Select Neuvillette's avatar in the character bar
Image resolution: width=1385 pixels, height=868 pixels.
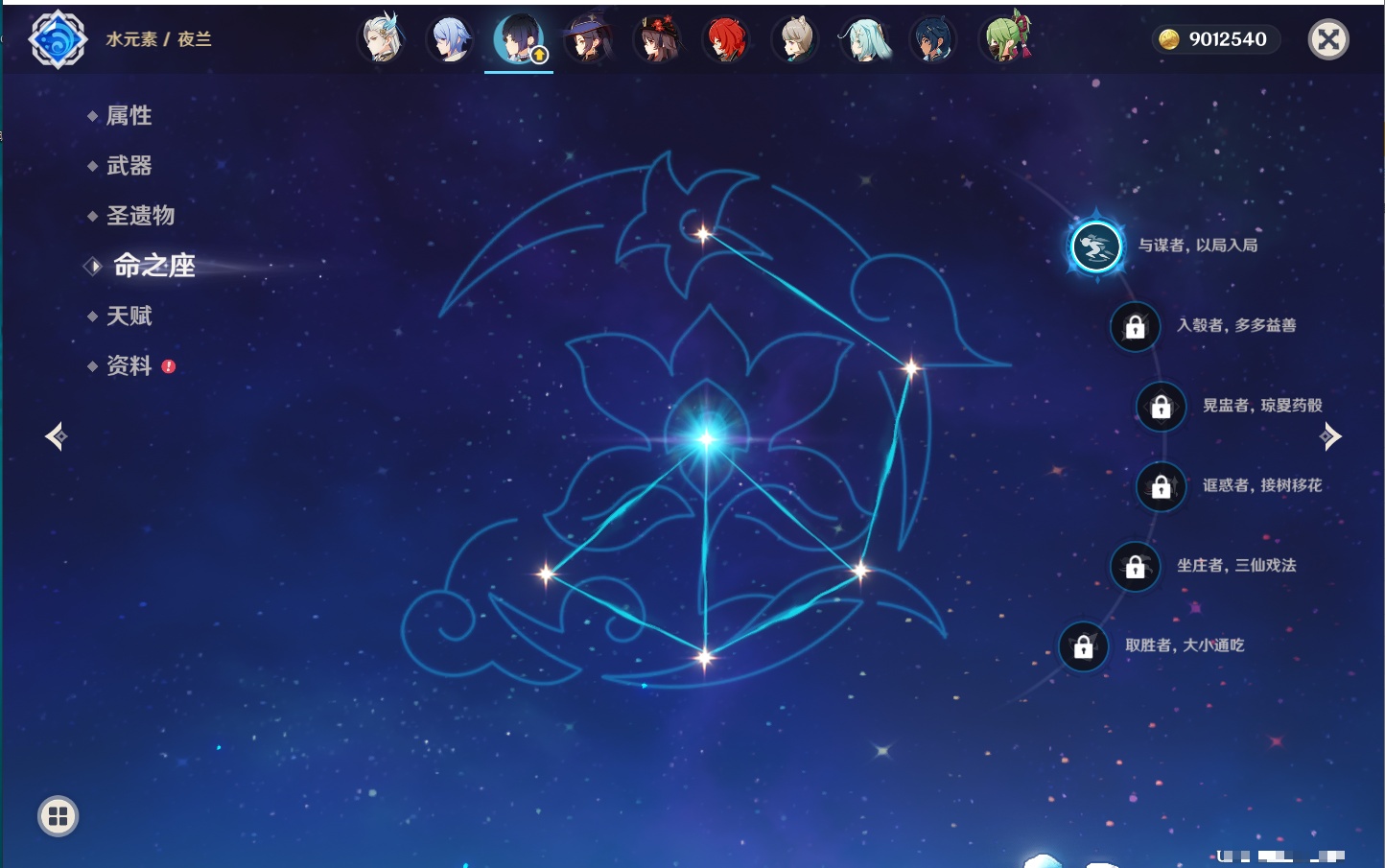coord(382,39)
